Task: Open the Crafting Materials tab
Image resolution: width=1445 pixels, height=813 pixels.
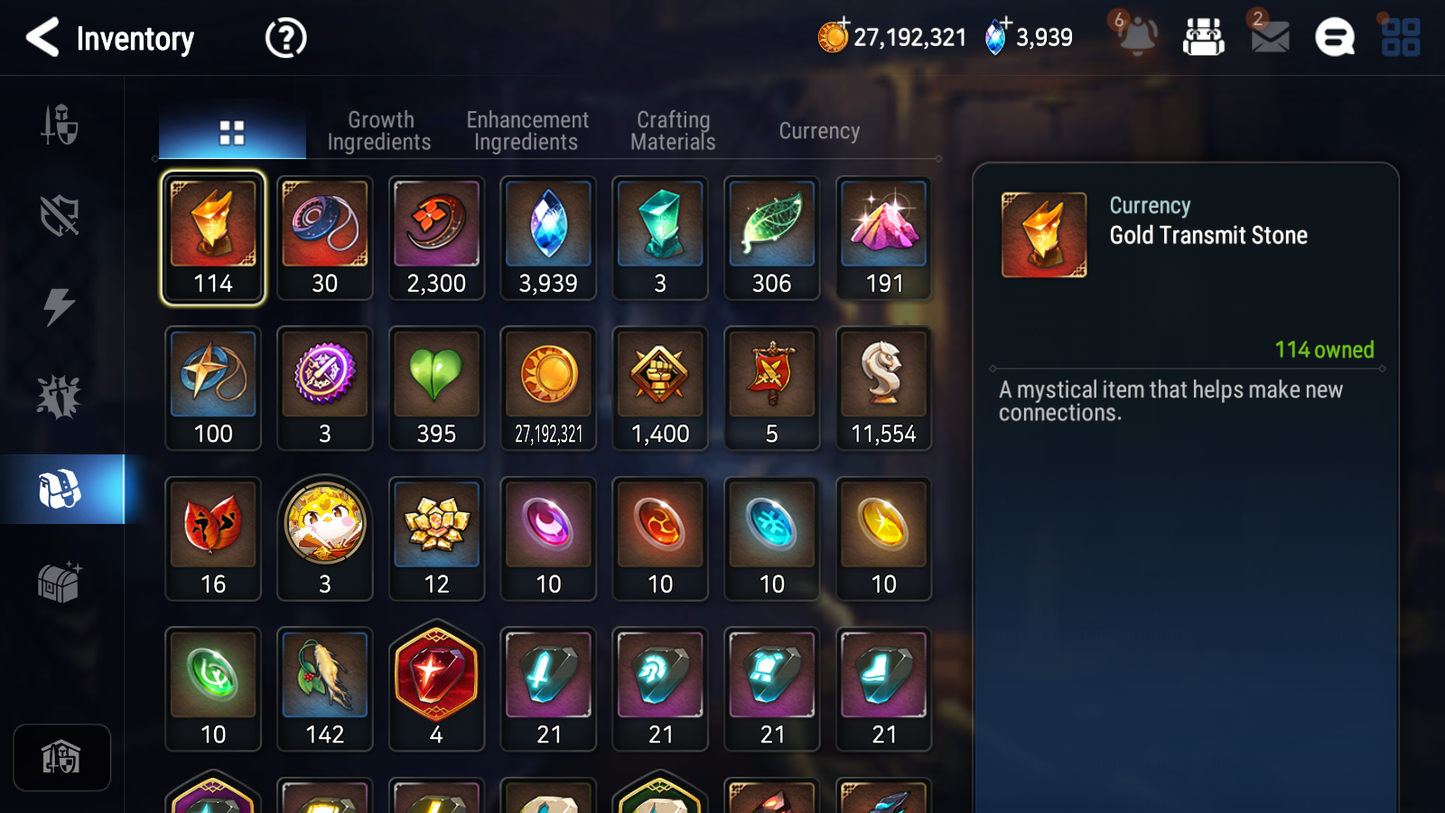Action: pyautogui.click(x=673, y=131)
